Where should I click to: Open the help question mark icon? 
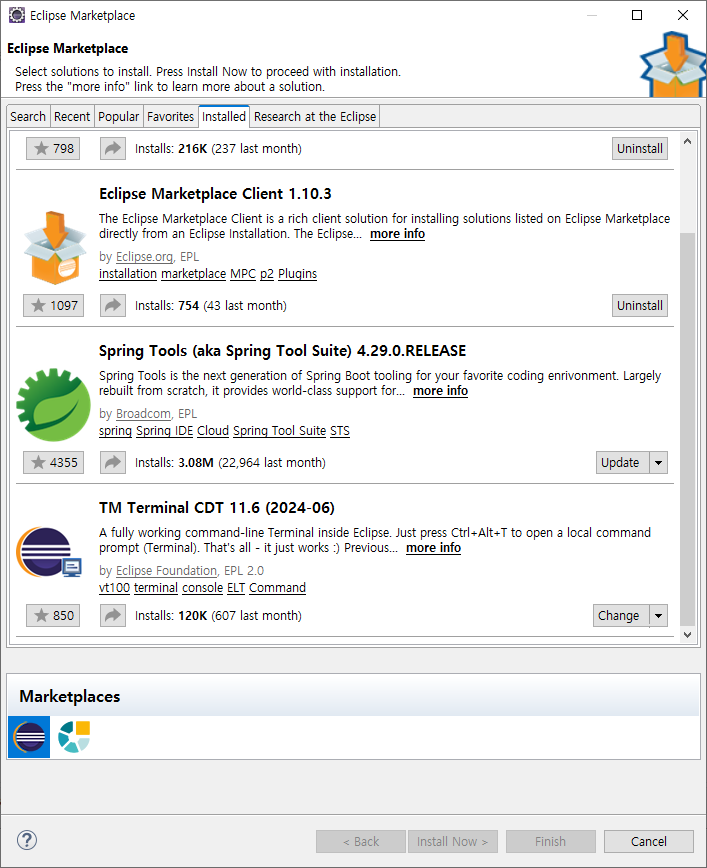(x=27, y=840)
